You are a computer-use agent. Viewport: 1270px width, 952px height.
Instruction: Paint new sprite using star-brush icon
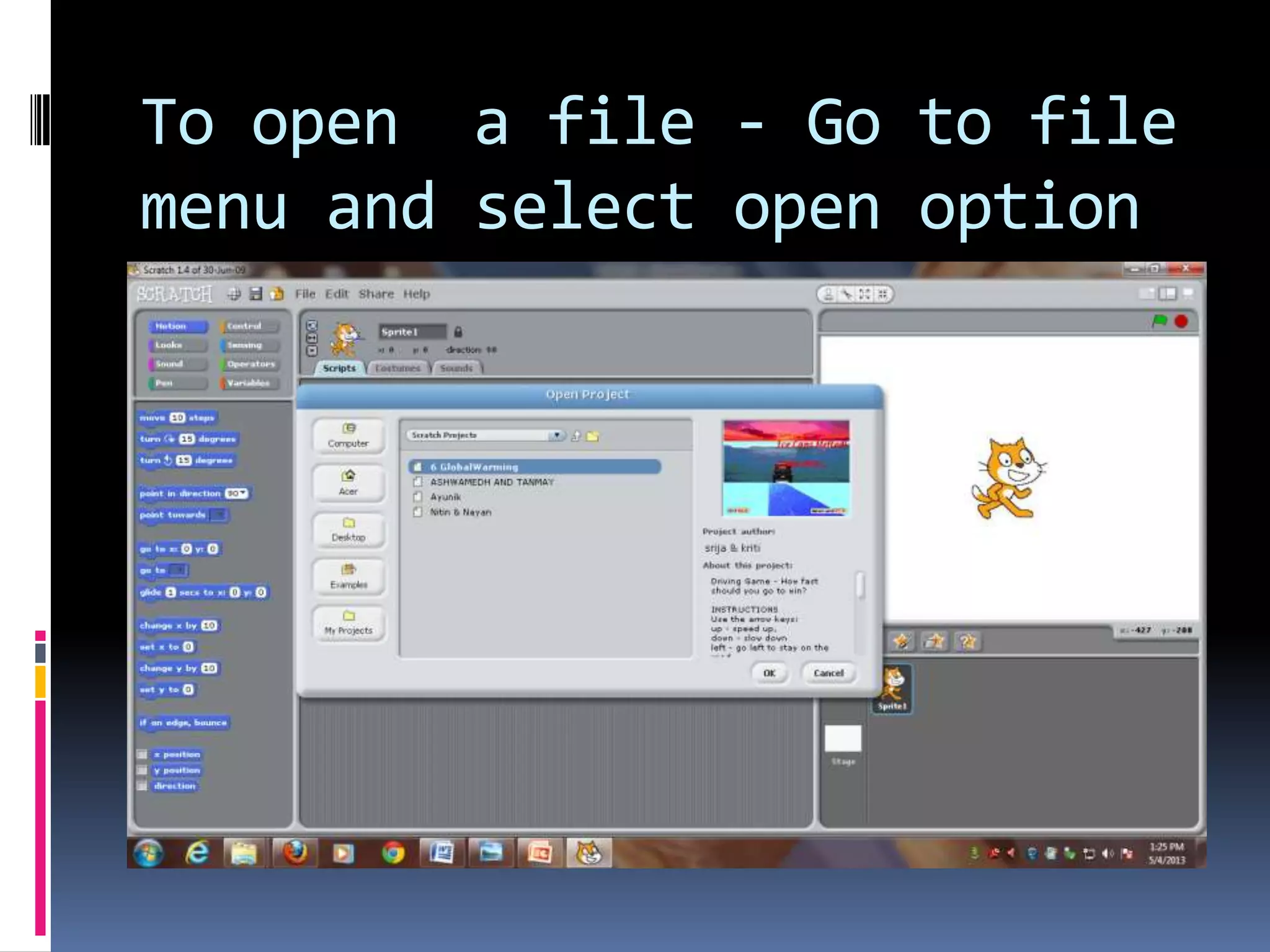(902, 641)
